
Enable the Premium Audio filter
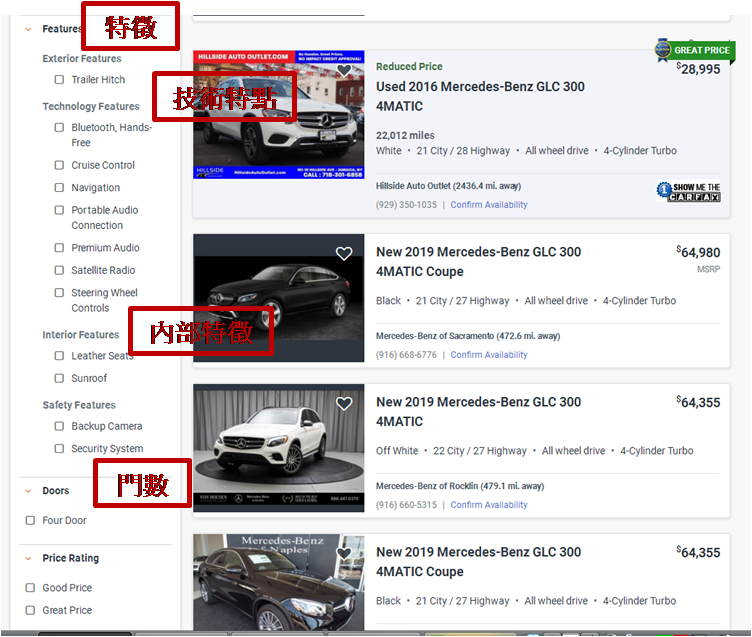(x=59, y=248)
